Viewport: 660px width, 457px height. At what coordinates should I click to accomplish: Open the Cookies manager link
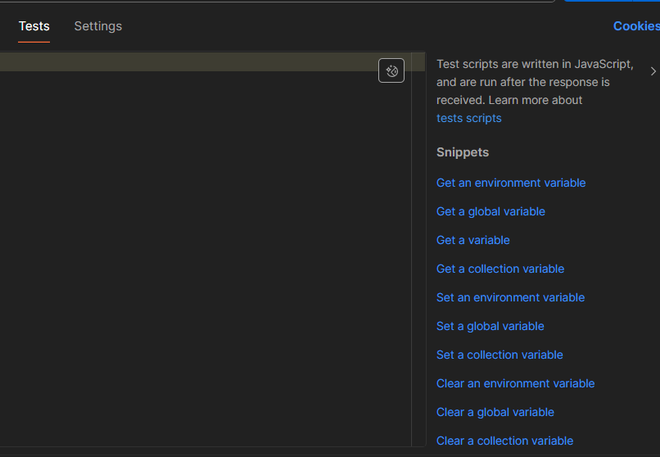click(636, 26)
